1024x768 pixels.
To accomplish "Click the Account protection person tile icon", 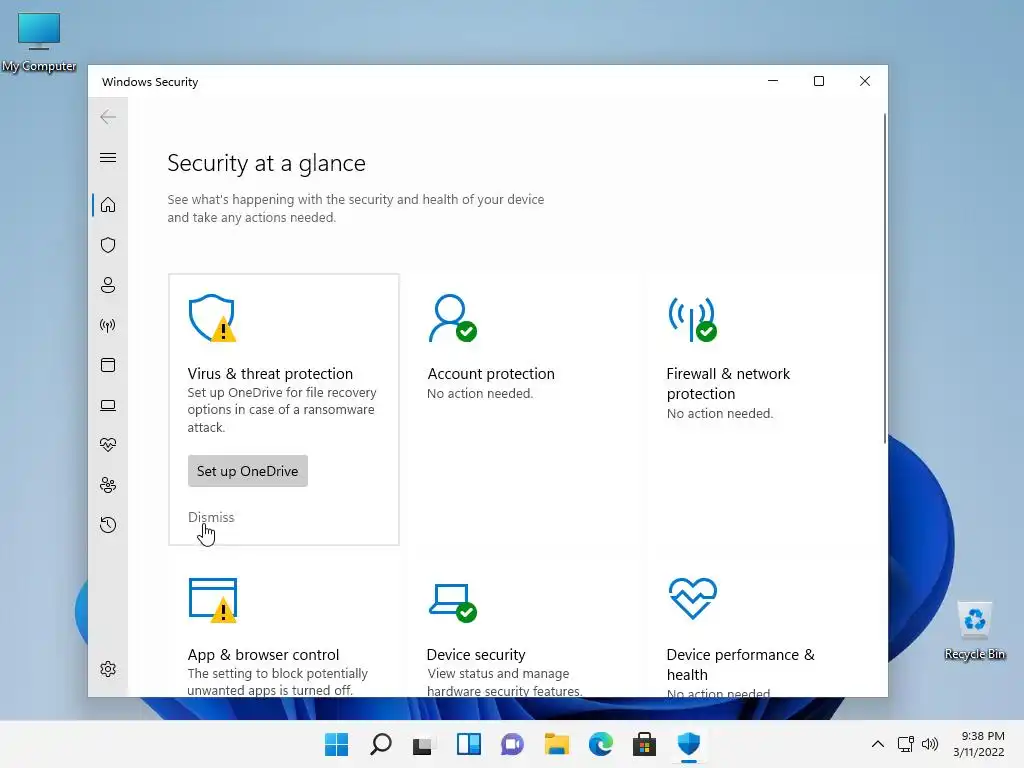I will pos(452,318).
